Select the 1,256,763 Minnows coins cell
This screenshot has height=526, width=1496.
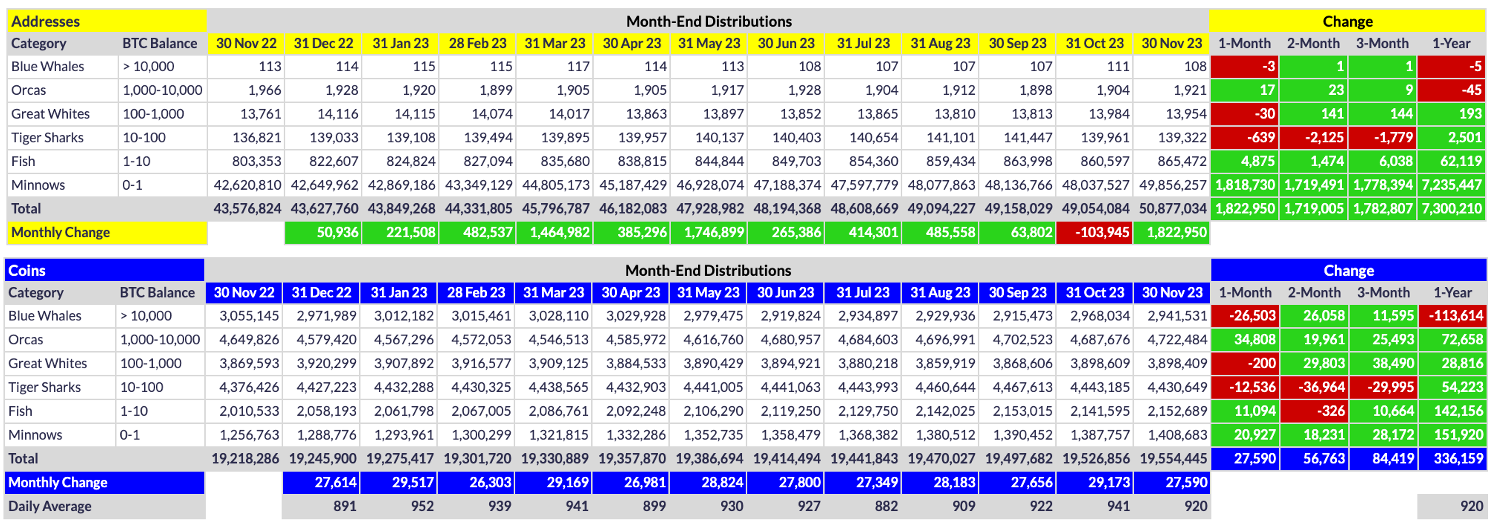point(245,435)
